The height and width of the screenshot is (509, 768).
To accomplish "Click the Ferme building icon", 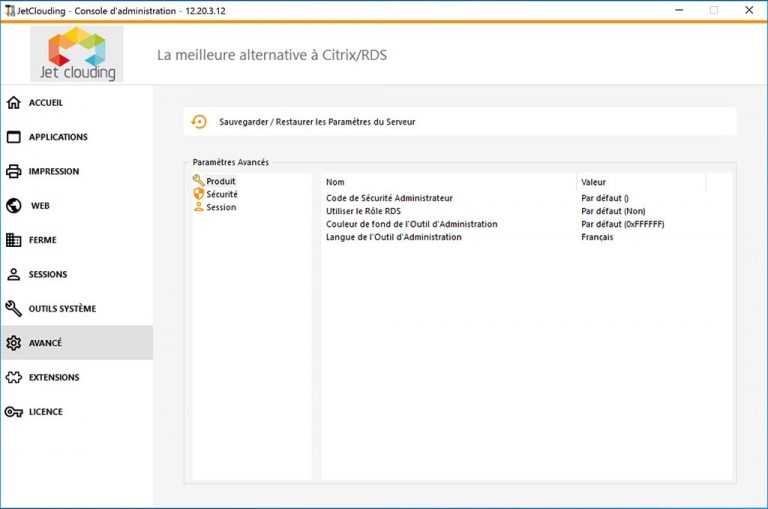I will tap(14, 240).
